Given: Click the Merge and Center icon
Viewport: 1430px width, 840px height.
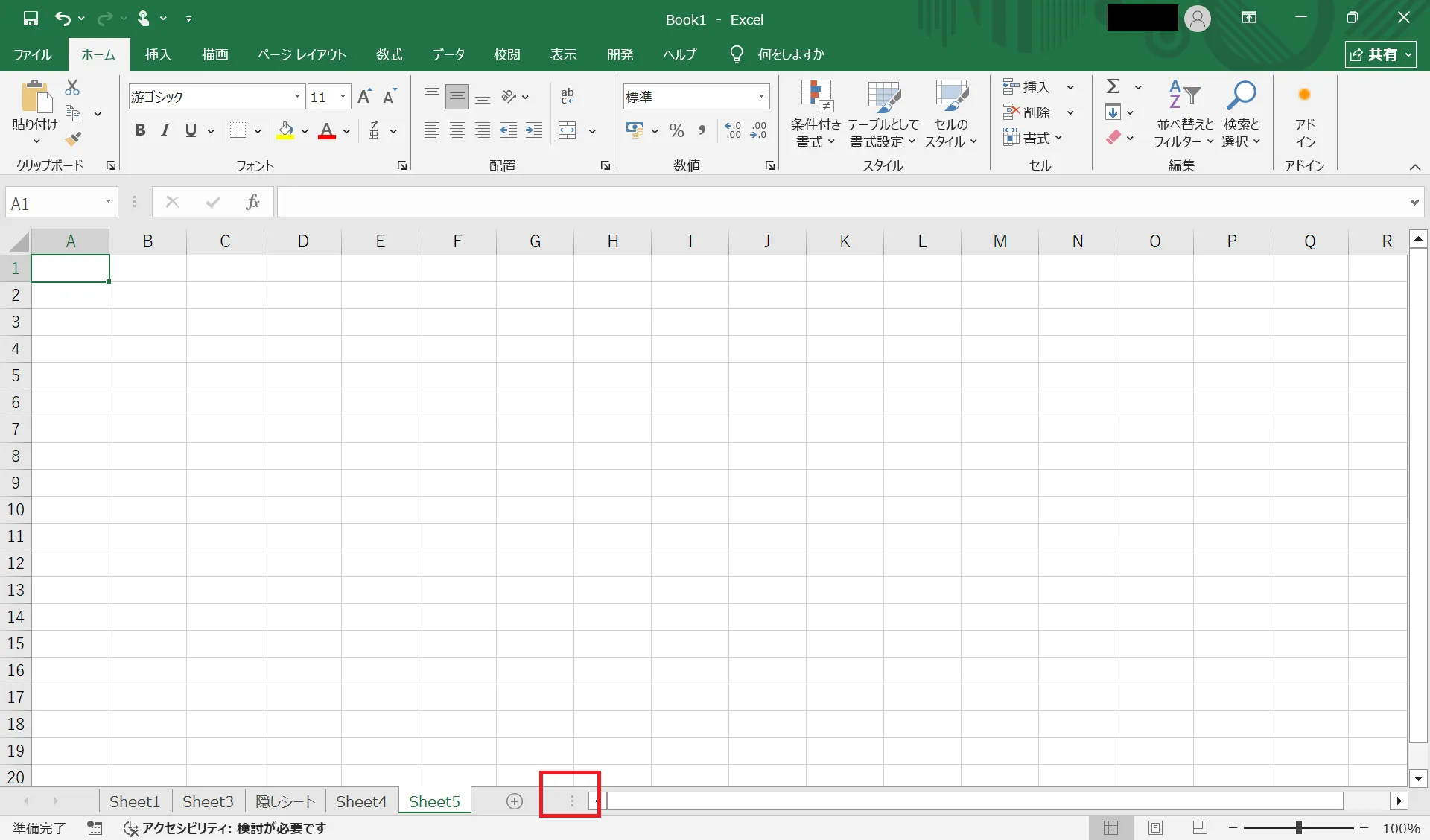Looking at the screenshot, I should [x=568, y=131].
